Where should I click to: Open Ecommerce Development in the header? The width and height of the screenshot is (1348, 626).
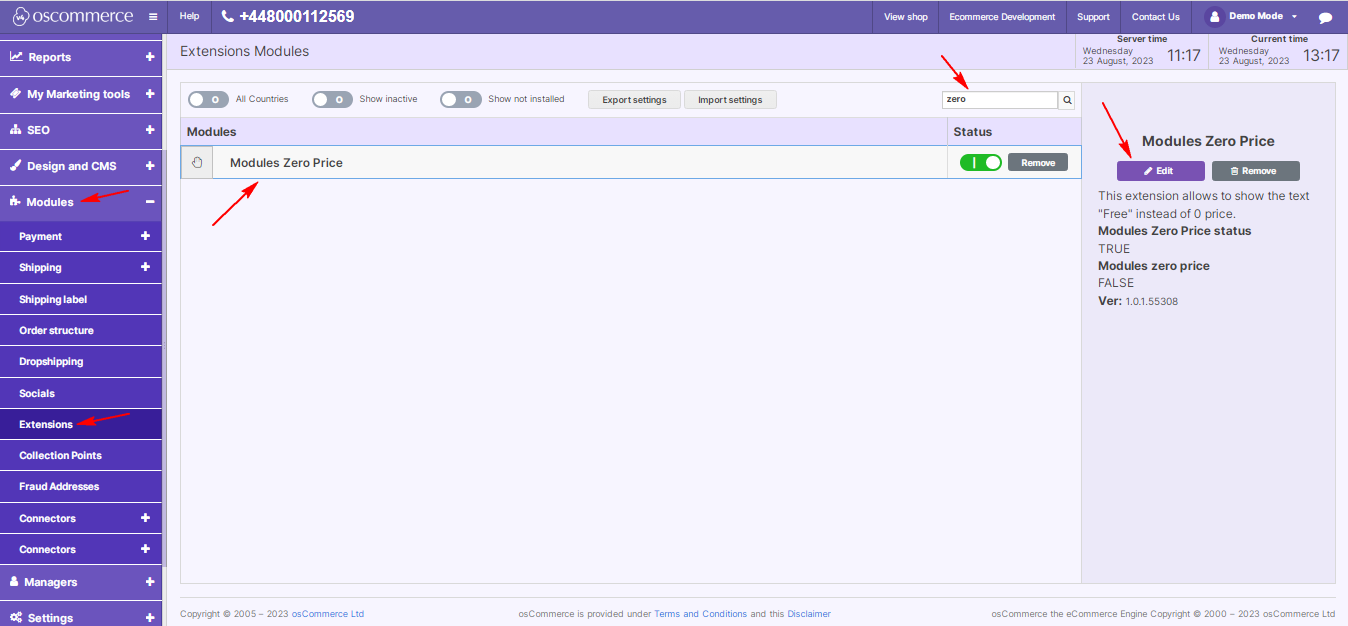1002,17
